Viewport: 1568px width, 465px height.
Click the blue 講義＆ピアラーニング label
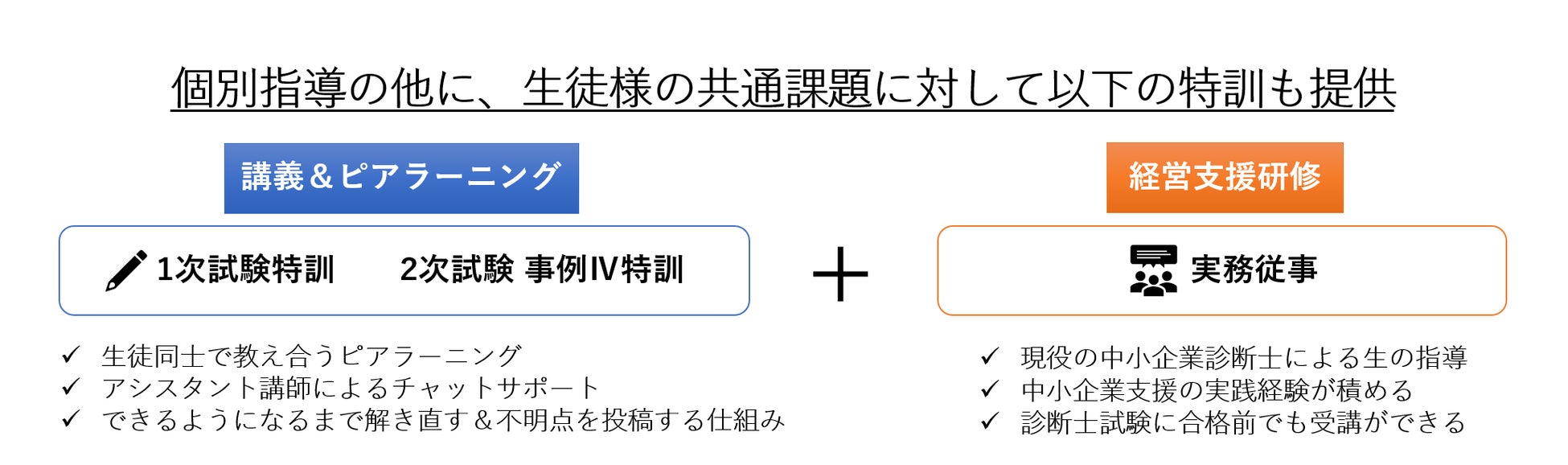pyautogui.click(x=401, y=178)
